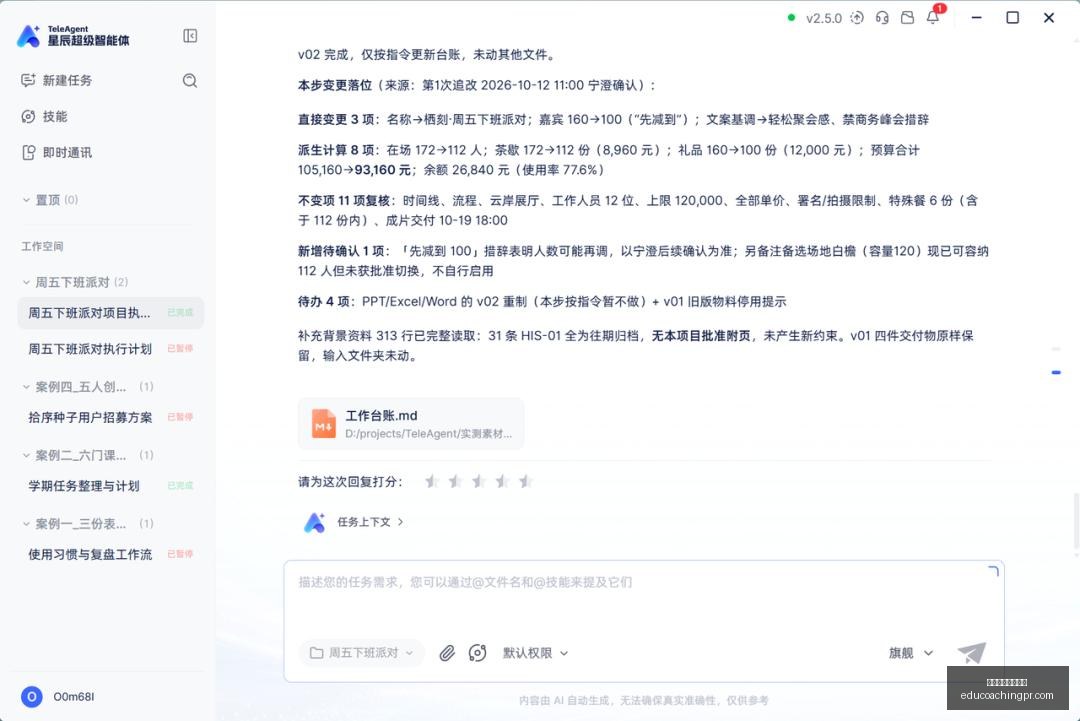
Task: Select task 周五下班派对项目执...
Action: tap(111, 313)
